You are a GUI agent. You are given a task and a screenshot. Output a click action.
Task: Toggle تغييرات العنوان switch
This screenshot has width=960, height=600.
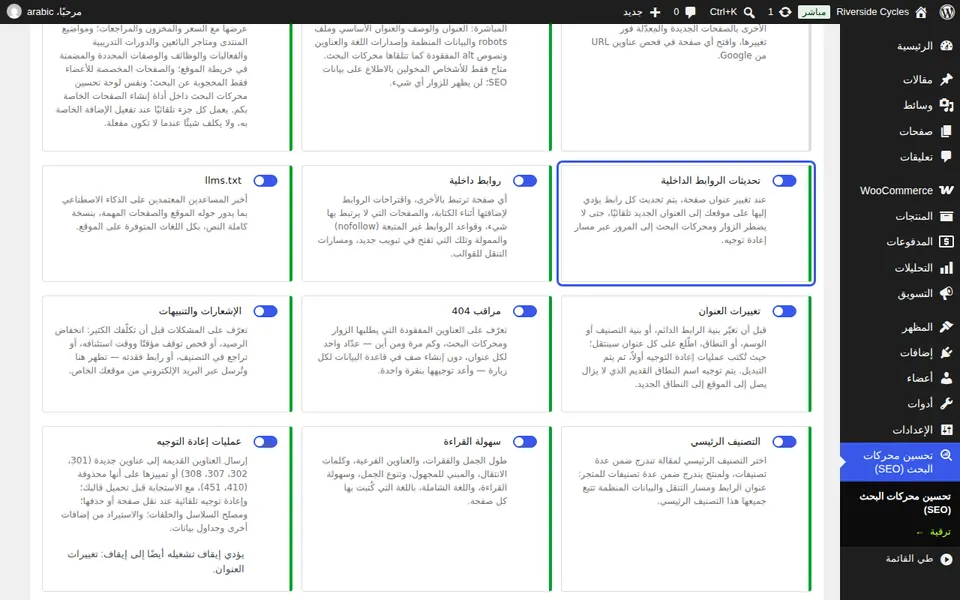point(784,311)
